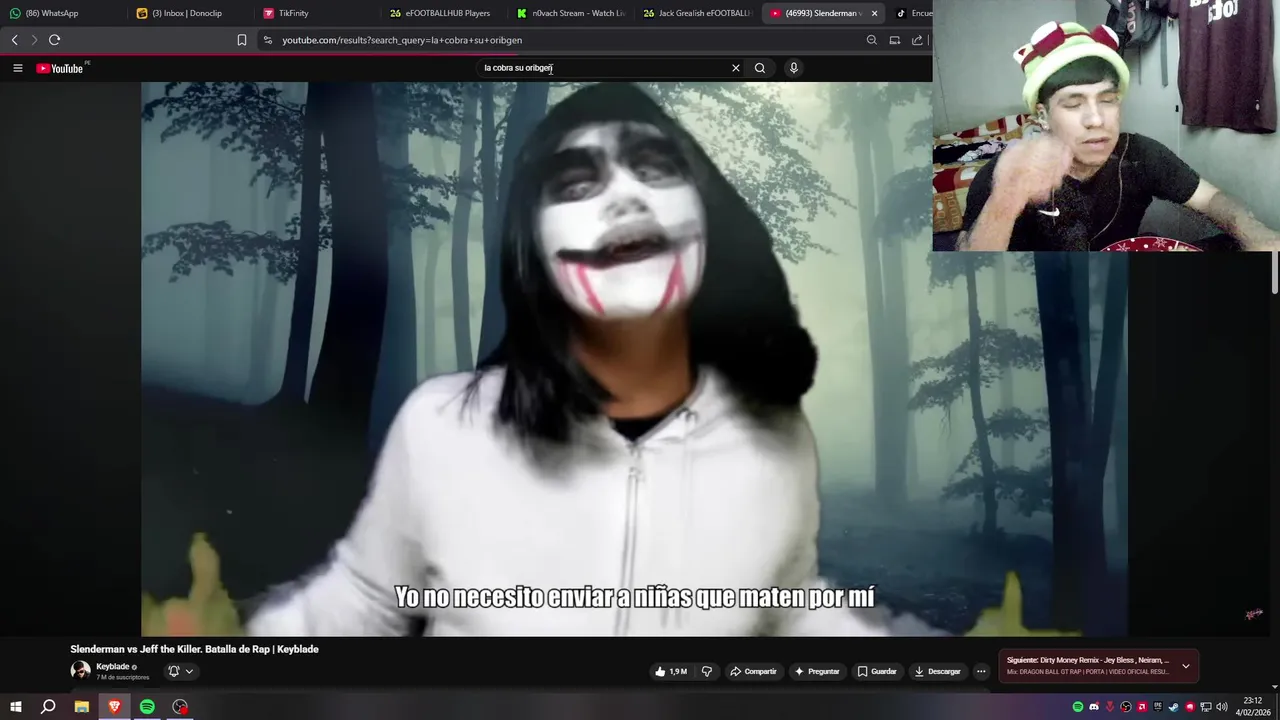
Task: Open Spotify from the taskbar
Action: 147,707
